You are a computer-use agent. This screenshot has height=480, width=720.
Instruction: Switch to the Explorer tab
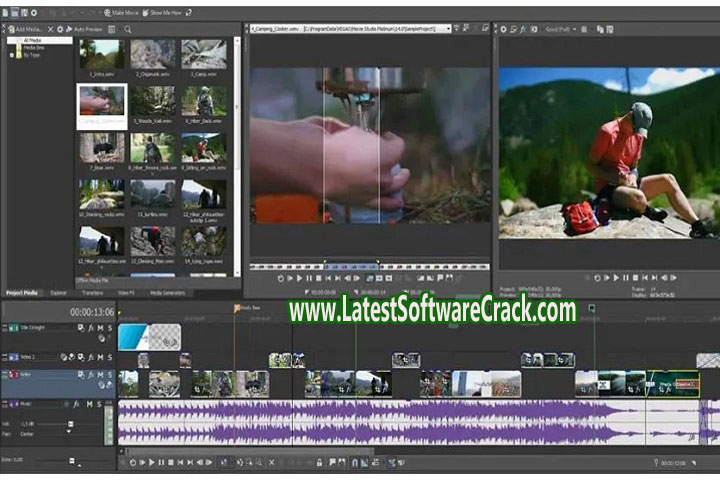pos(59,292)
